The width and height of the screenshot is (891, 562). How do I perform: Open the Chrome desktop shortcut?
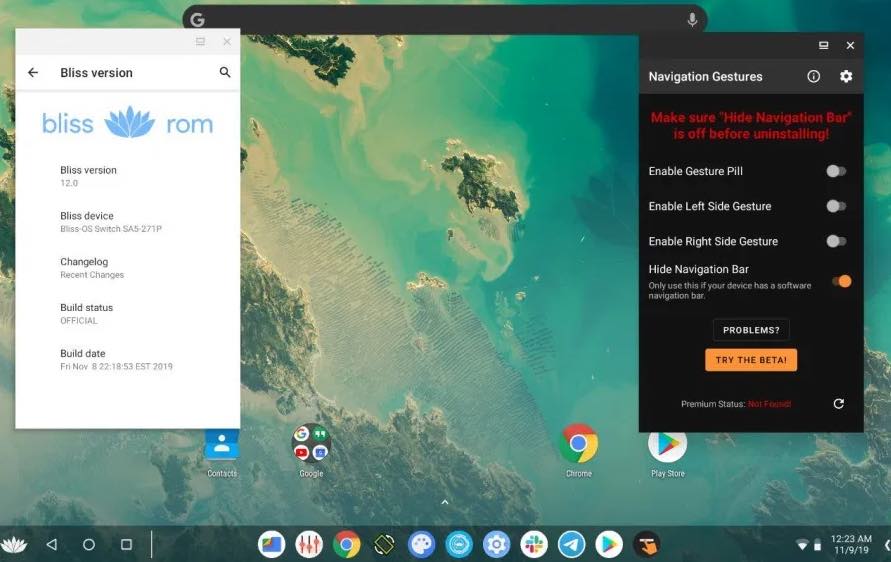(x=578, y=452)
